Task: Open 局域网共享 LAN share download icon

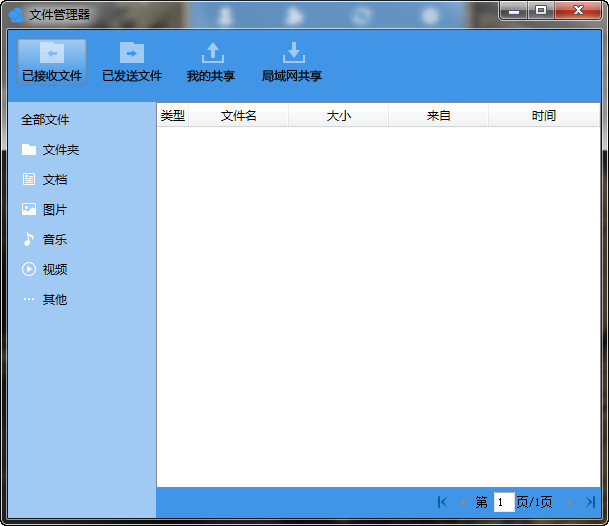Action: [293, 53]
